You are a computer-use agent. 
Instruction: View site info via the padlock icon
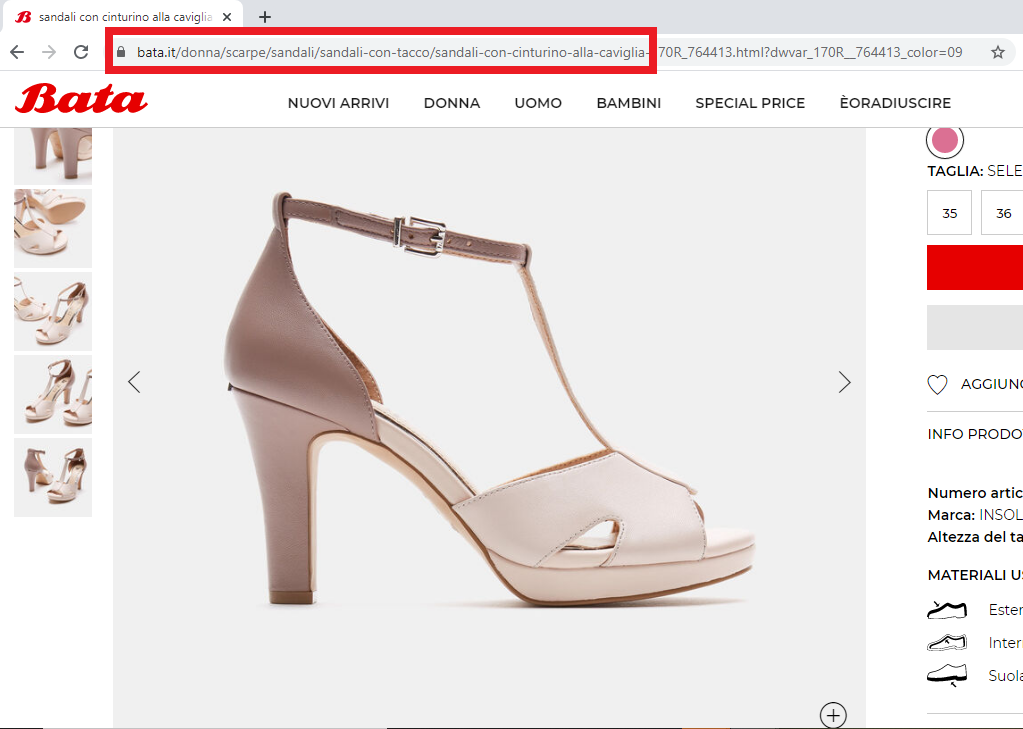pyautogui.click(x=121, y=52)
